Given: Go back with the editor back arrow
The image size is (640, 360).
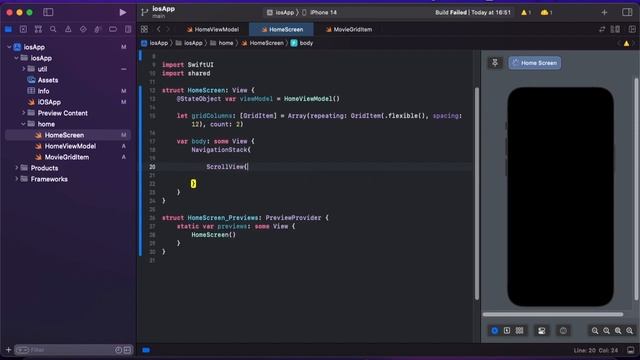Looking at the screenshot, I should [x=158, y=29].
